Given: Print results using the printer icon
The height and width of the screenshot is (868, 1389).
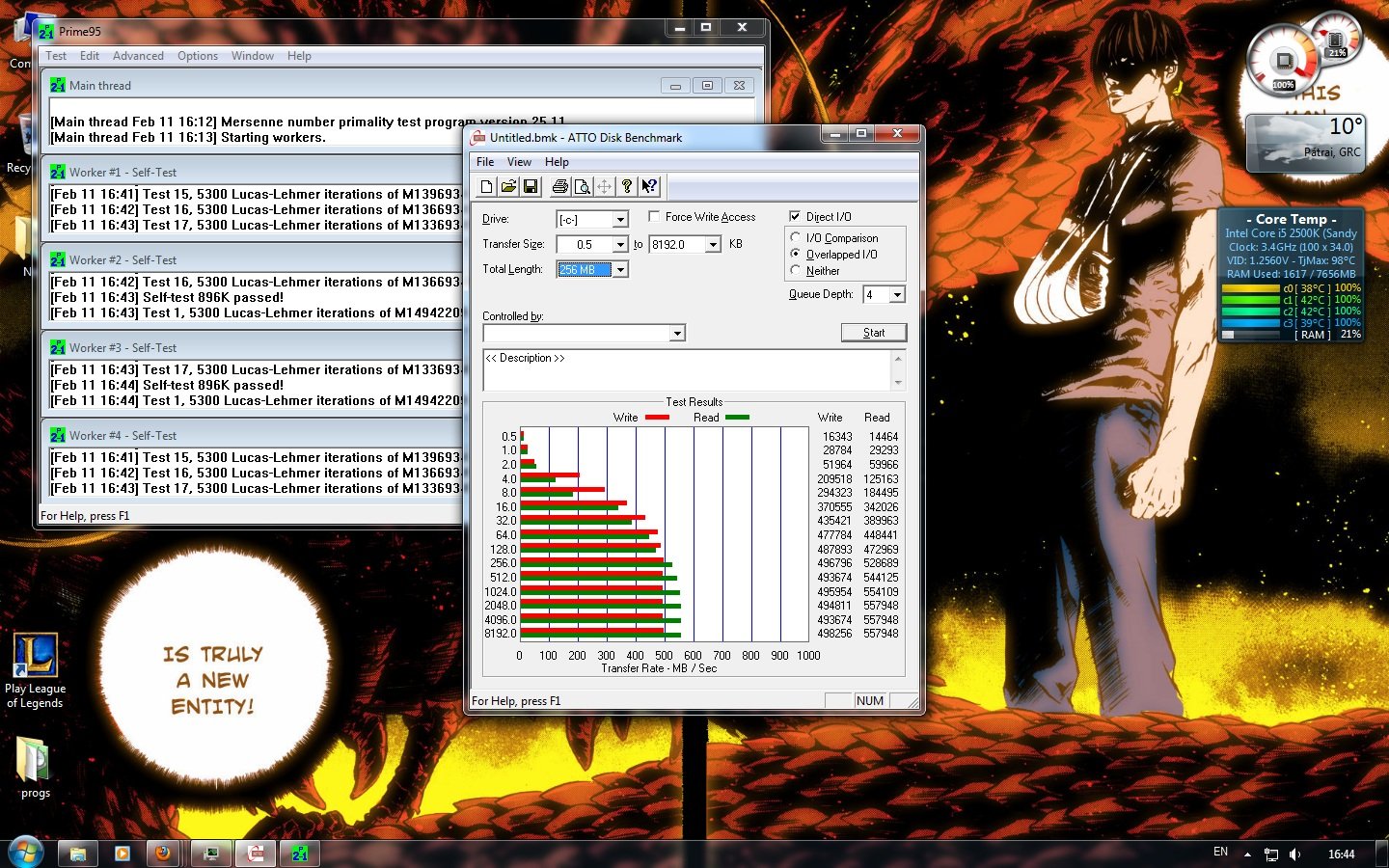Looking at the screenshot, I should pyautogui.click(x=559, y=186).
